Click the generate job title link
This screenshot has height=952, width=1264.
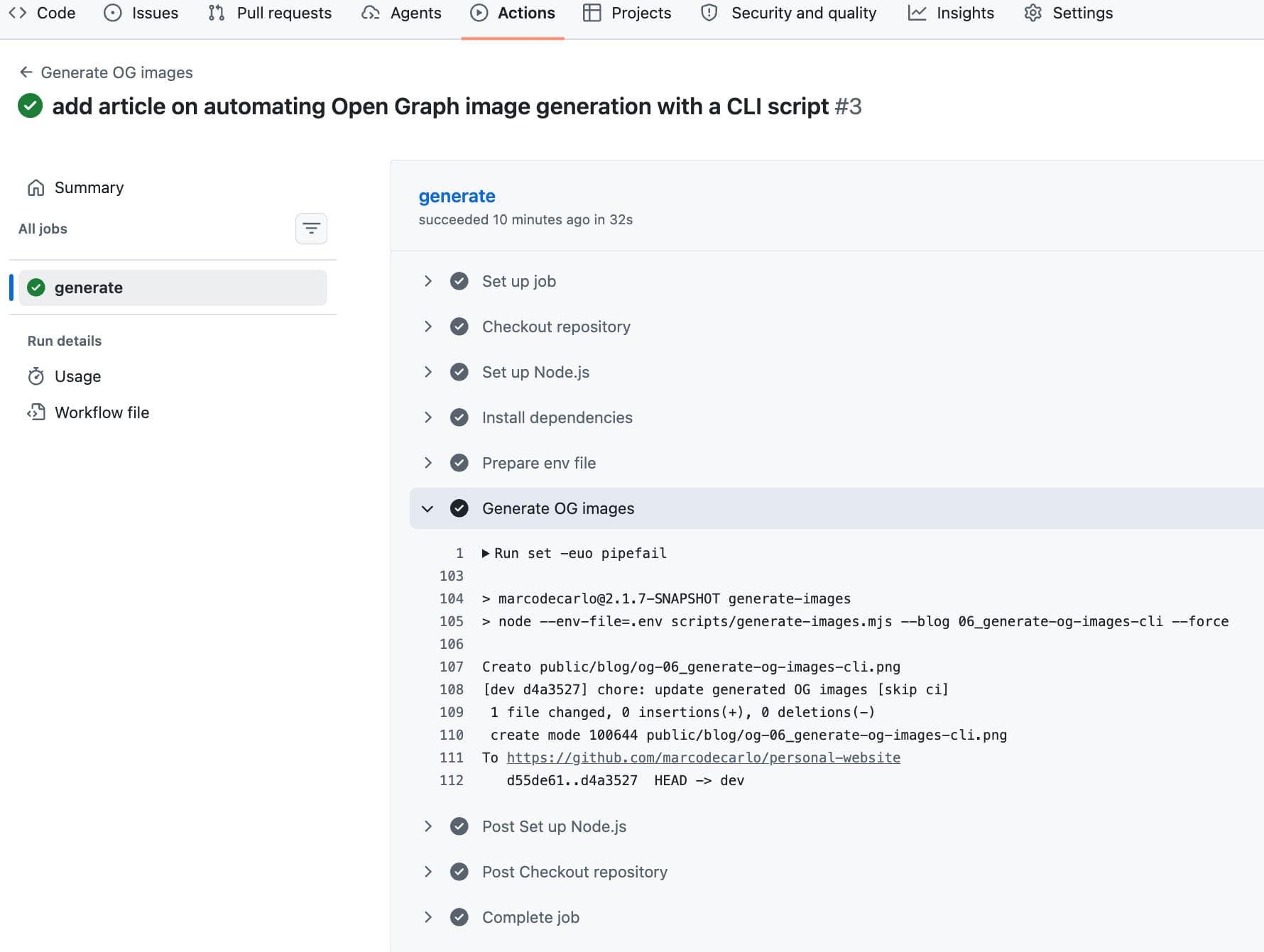coord(457,196)
